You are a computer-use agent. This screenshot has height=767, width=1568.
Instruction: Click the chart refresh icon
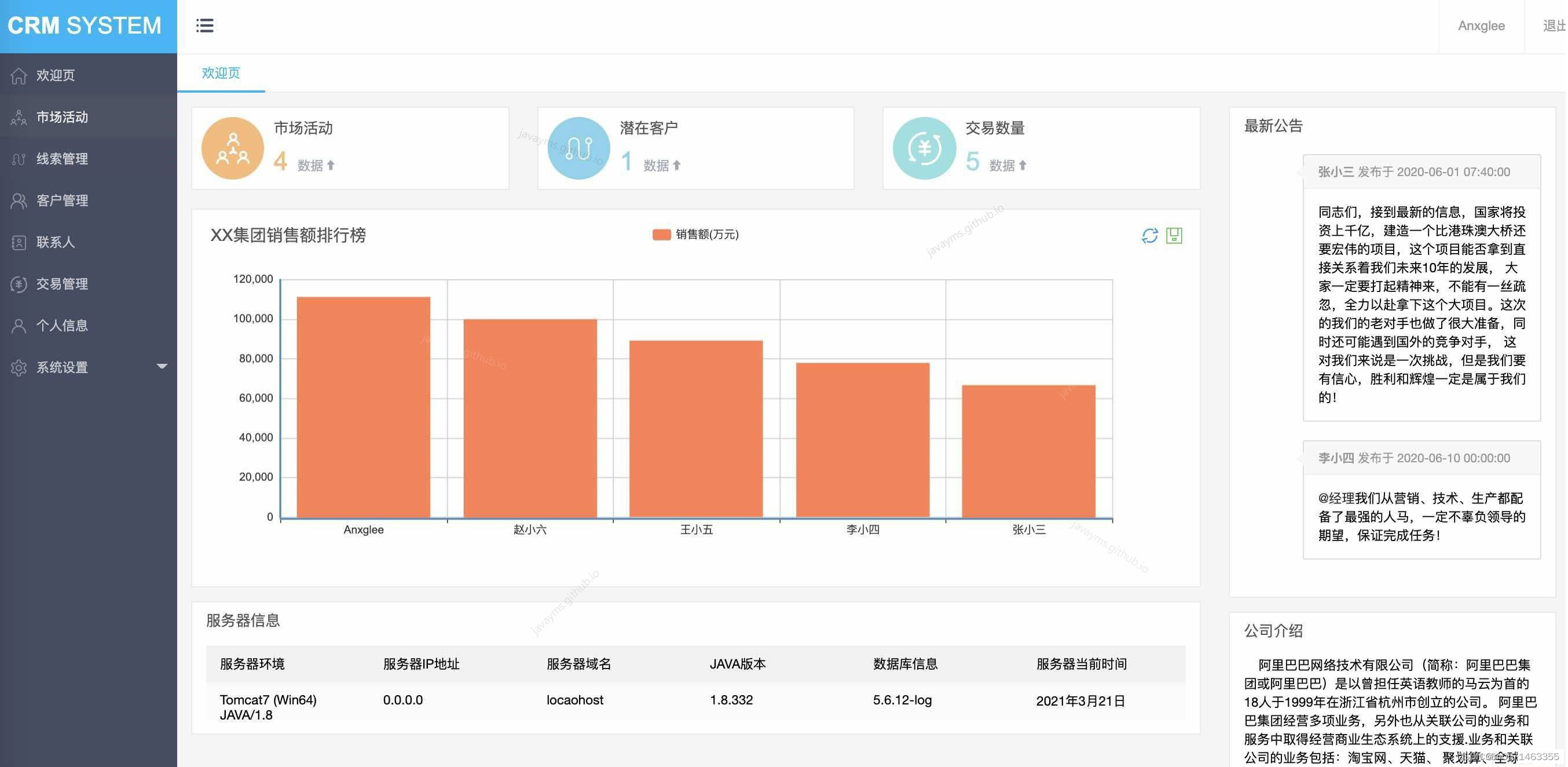tap(1149, 236)
